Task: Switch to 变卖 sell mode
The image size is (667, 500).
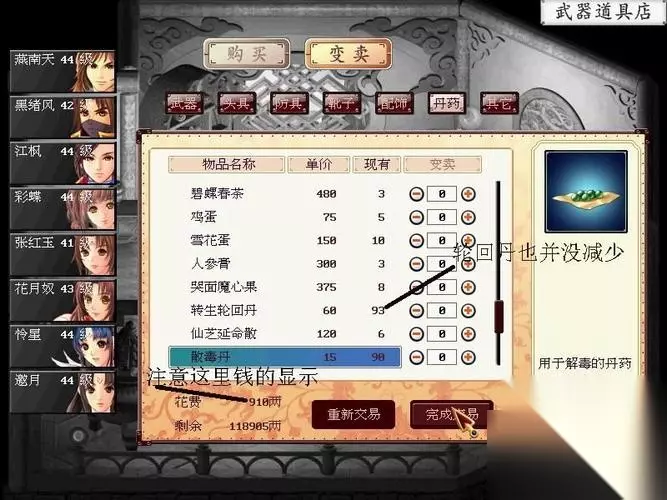Action: 348,54
